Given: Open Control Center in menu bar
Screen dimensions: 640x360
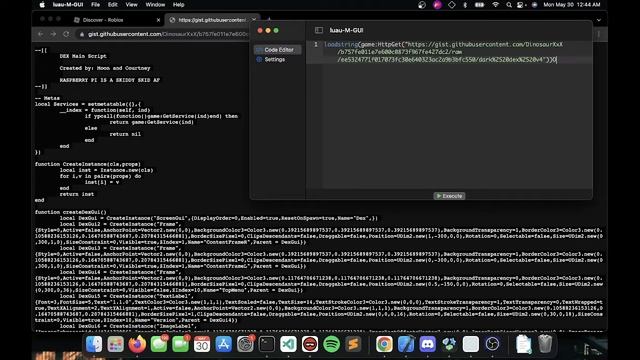Looking at the screenshot, I should click(520, 5).
